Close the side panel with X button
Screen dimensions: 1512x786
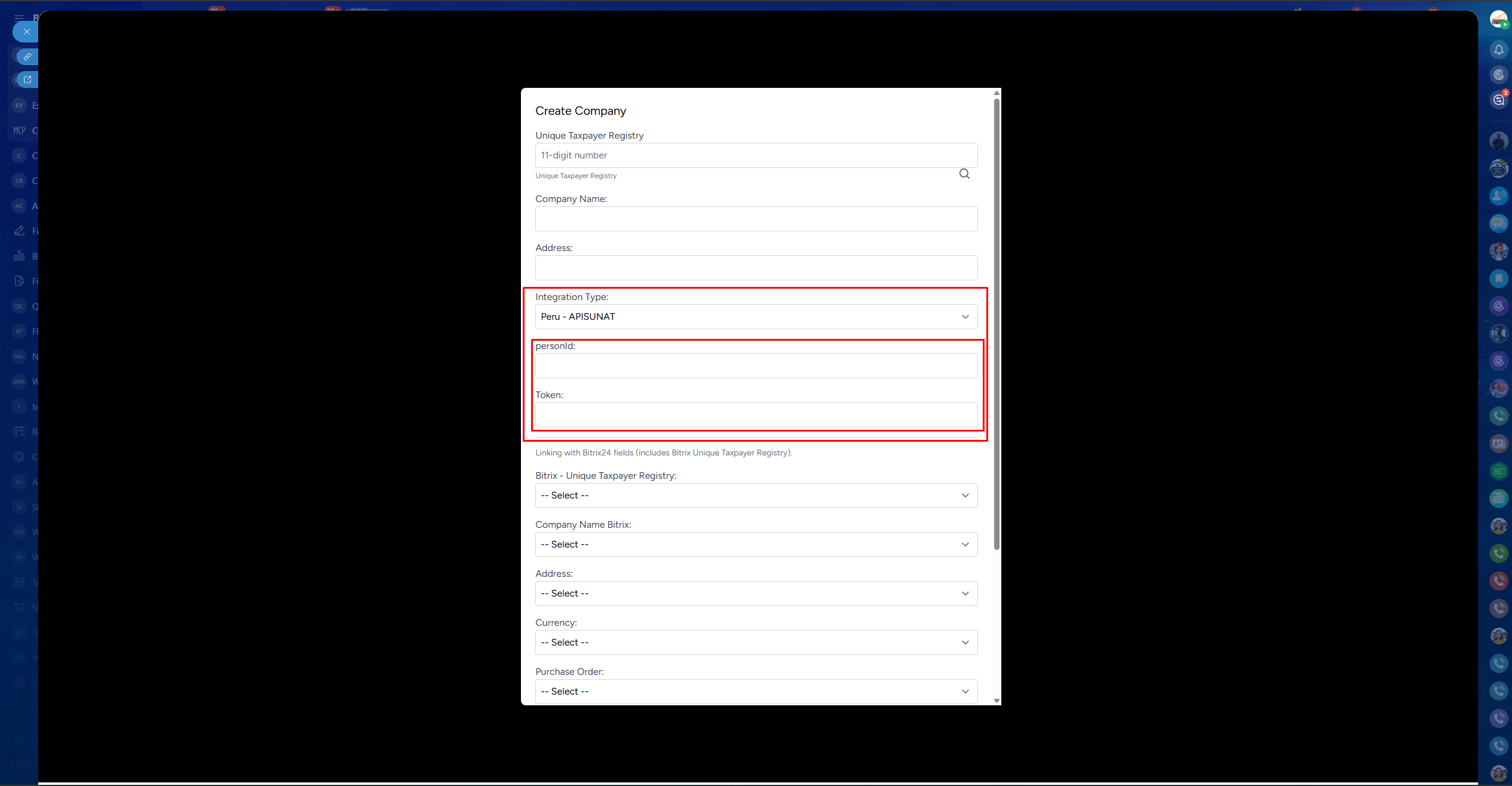coord(26,32)
